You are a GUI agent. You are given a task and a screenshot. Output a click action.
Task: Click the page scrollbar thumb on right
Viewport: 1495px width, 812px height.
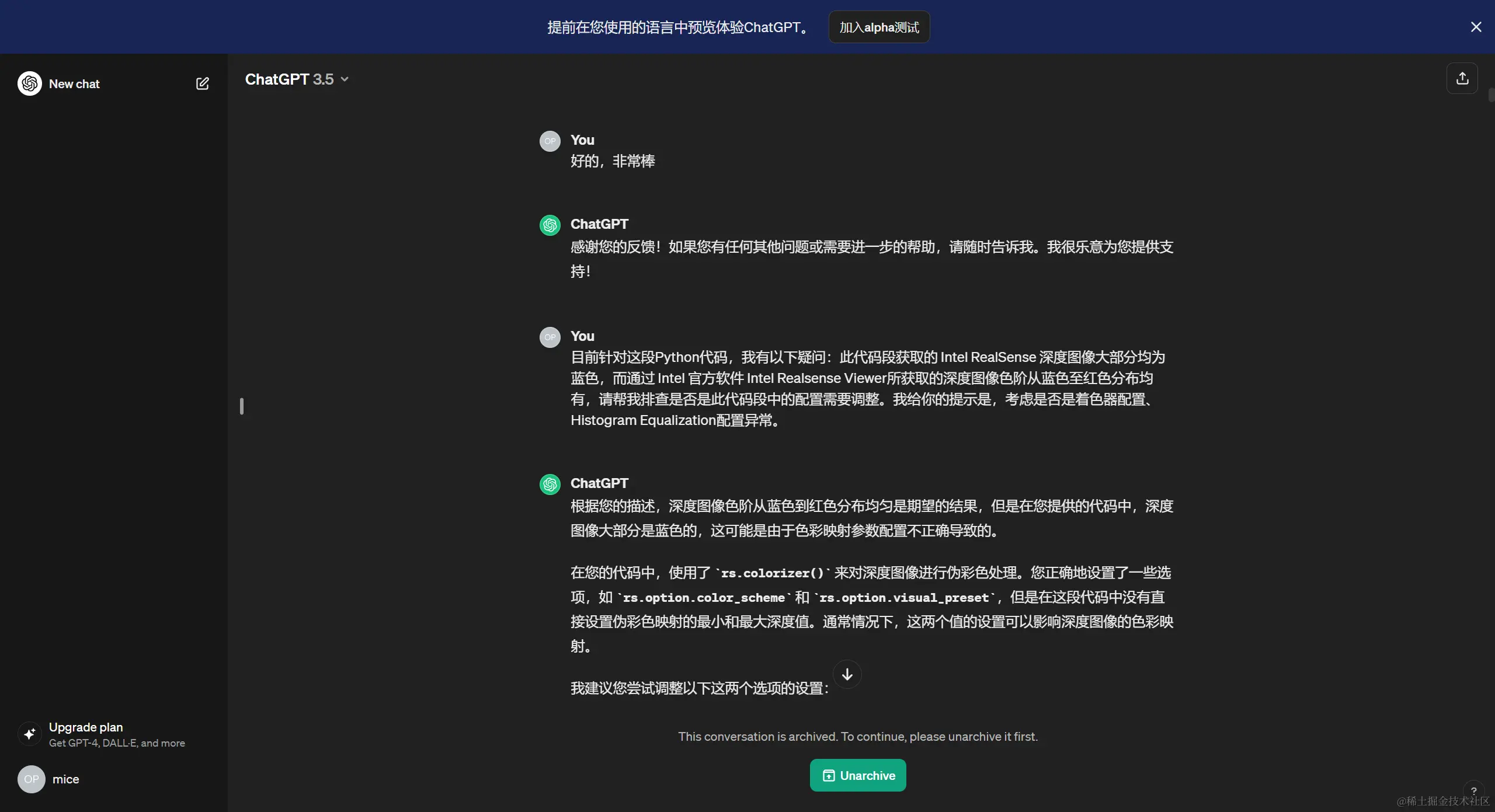(1491, 95)
